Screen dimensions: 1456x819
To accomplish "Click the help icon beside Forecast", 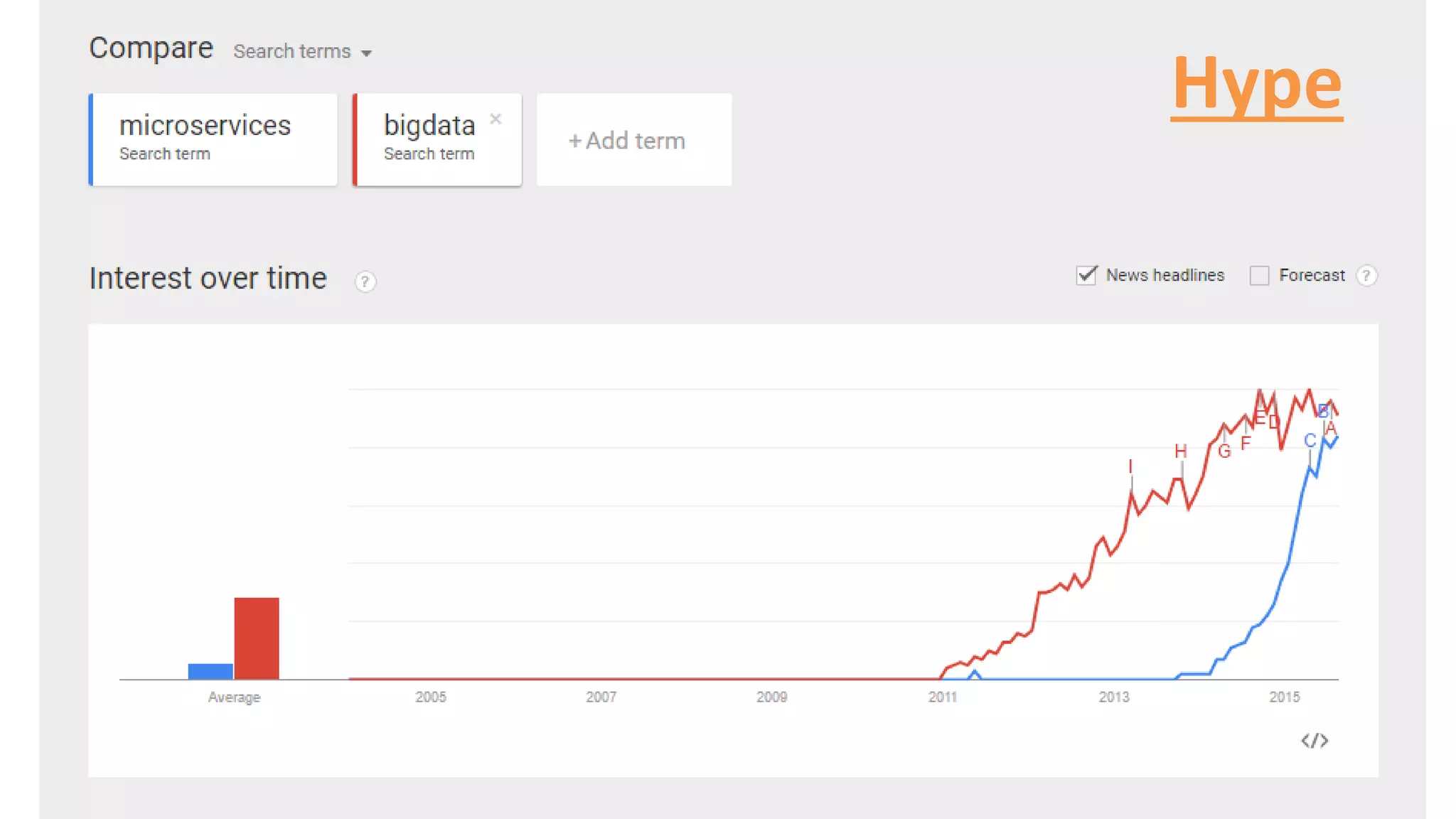I will tap(1366, 276).
